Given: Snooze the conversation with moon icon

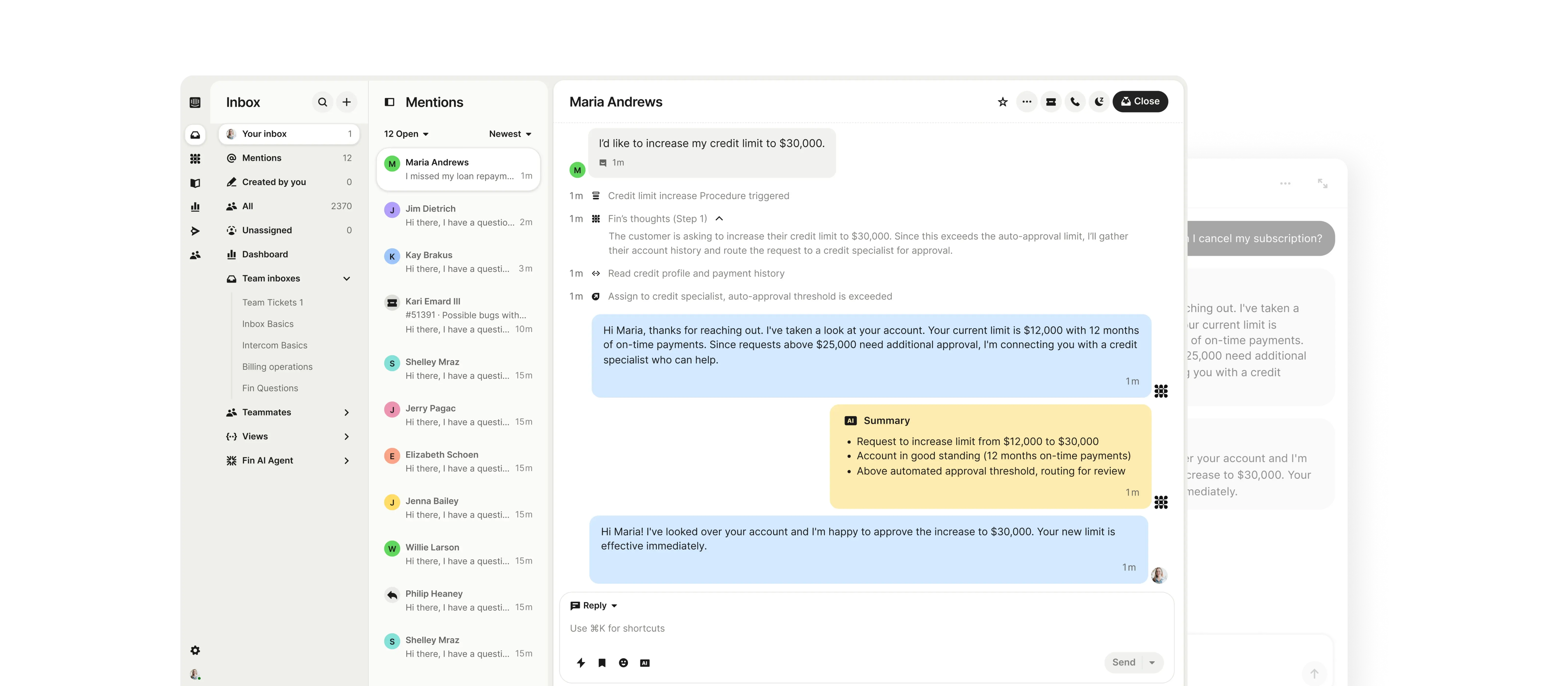Looking at the screenshot, I should pyautogui.click(x=1099, y=102).
